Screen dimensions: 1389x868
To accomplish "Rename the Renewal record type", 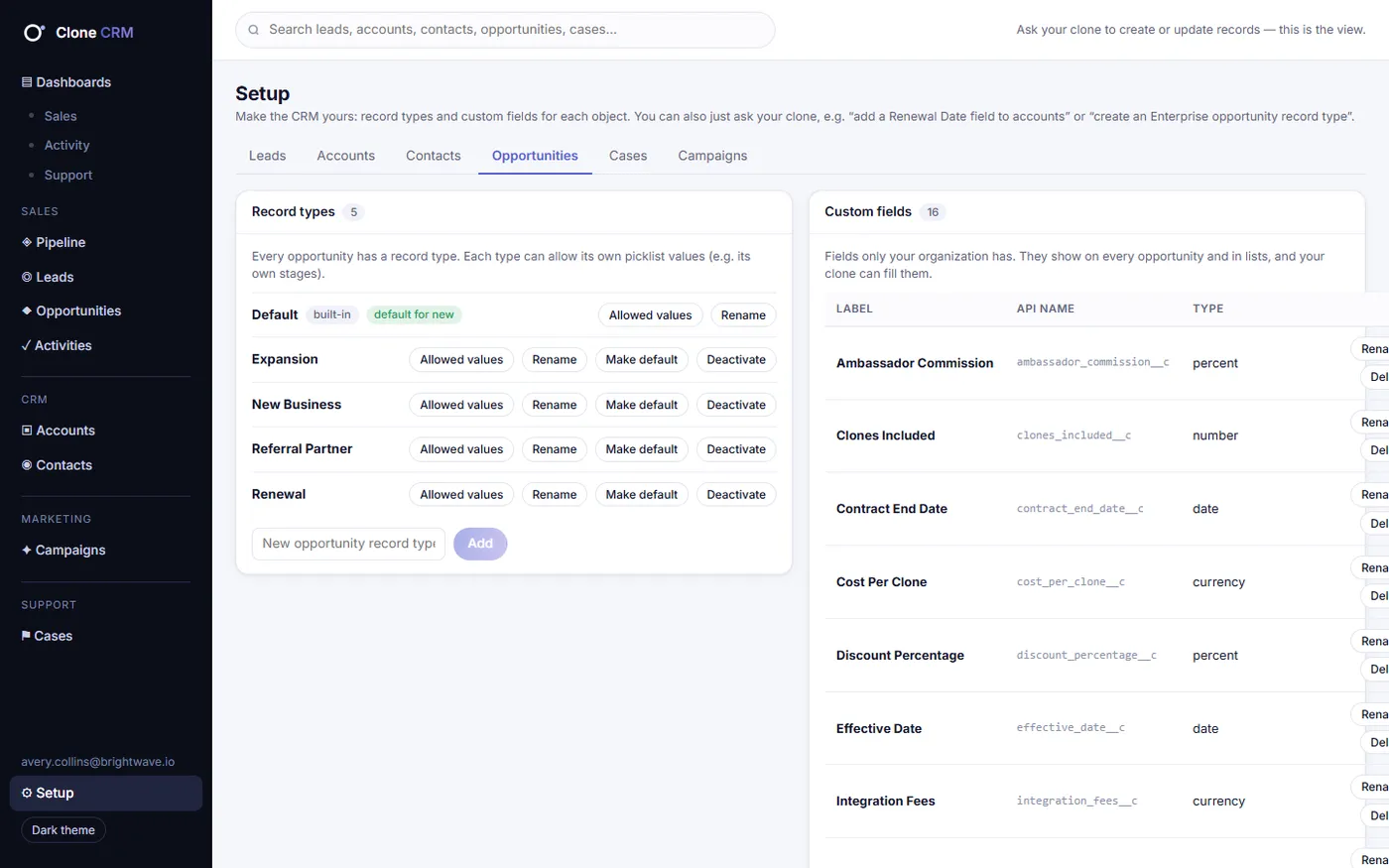I will [x=555, y=495].
